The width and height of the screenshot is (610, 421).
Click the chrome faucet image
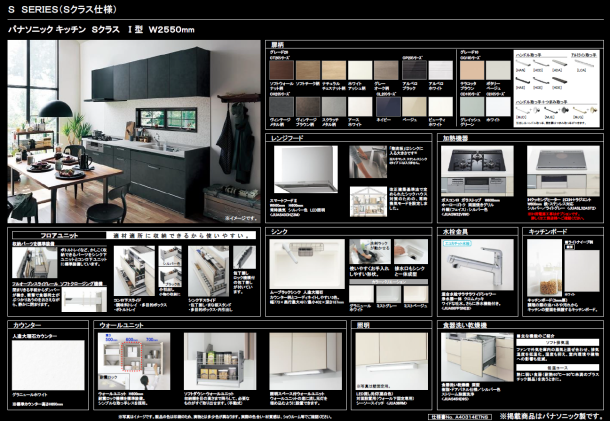[477, 265]
